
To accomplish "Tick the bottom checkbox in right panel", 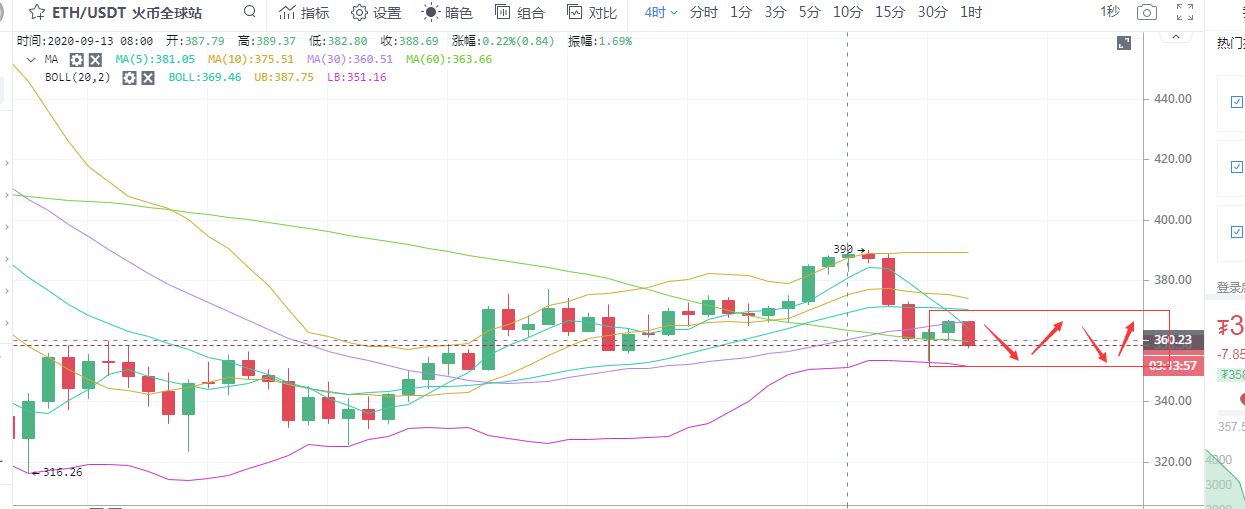I will point(1237,230).
